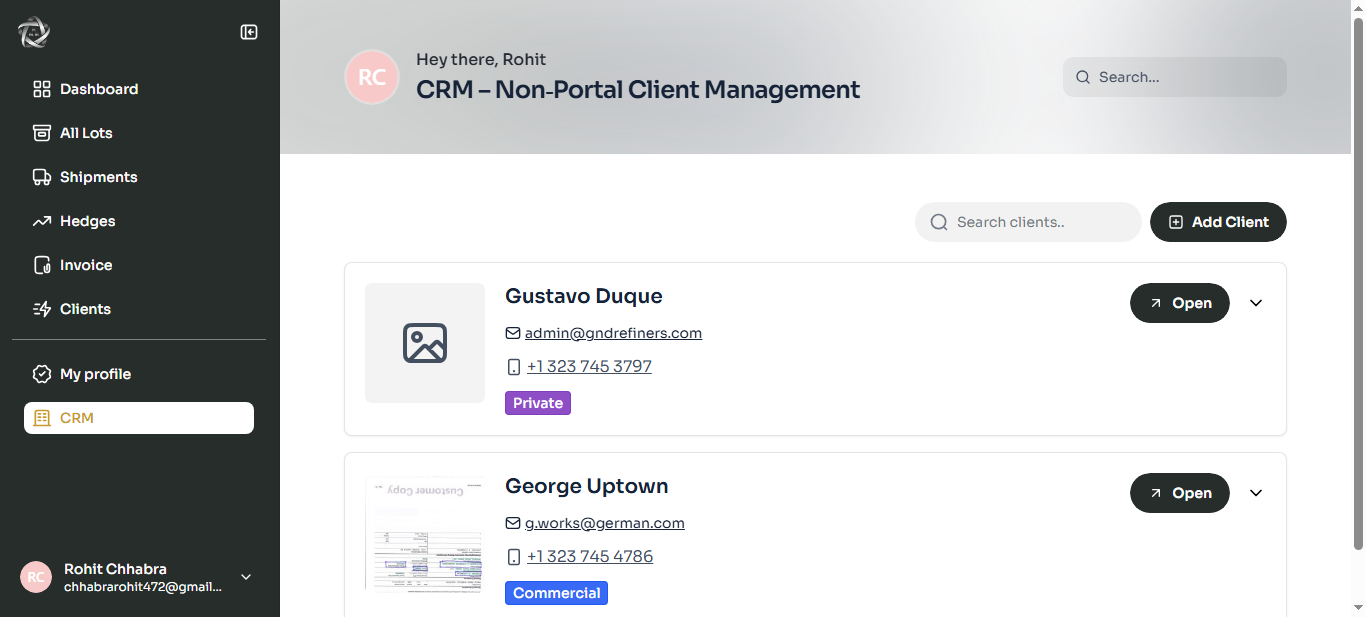
Task: Click the company logo in the sidebar
Action: pyautogui.click(x=33, y=32)
